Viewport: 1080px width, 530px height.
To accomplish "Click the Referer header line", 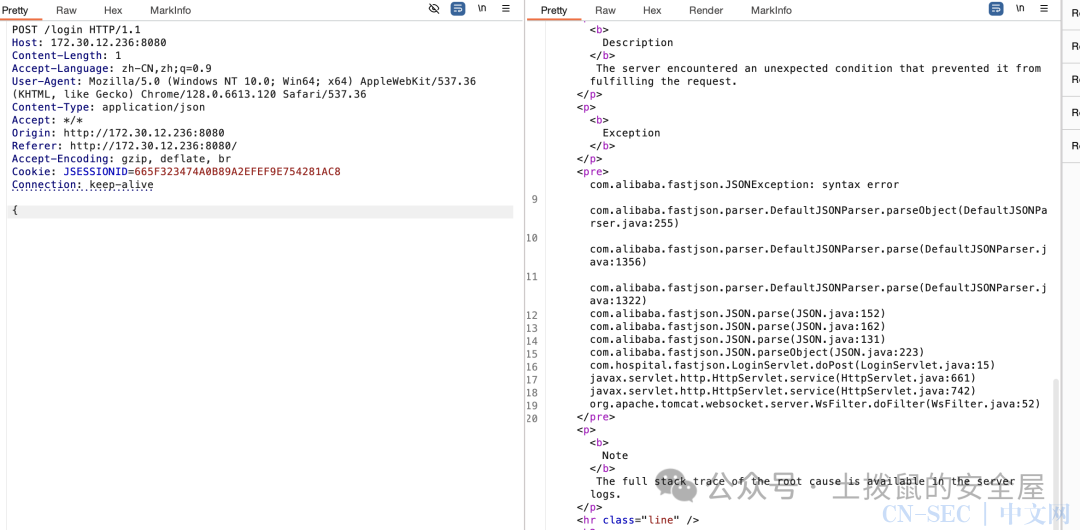I will click(x=125, y=146).
